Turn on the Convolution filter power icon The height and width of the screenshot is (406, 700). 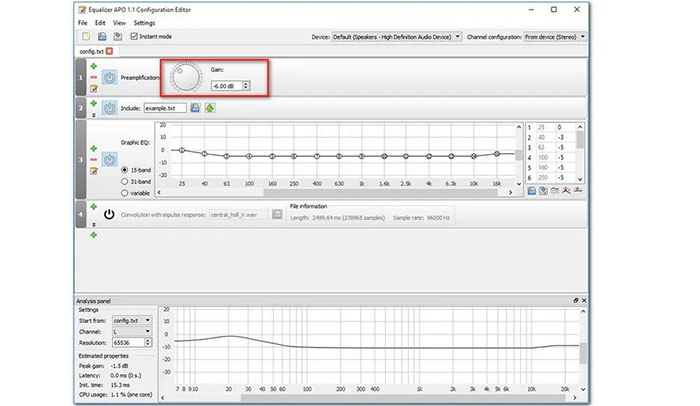109,214
